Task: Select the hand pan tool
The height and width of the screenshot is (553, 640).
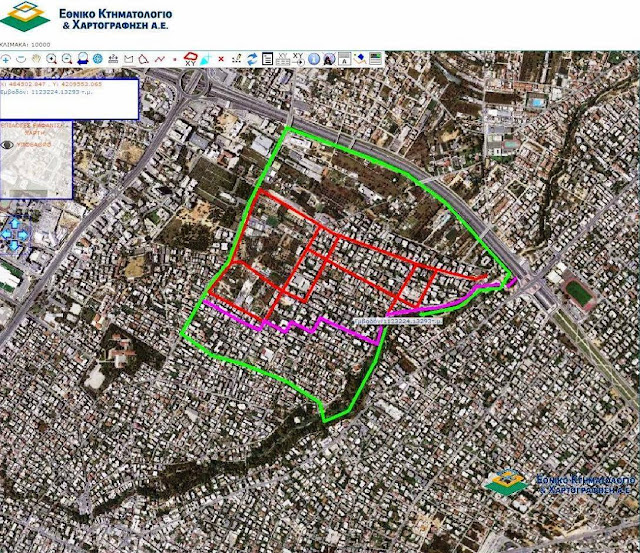Action: click(36, 59)
